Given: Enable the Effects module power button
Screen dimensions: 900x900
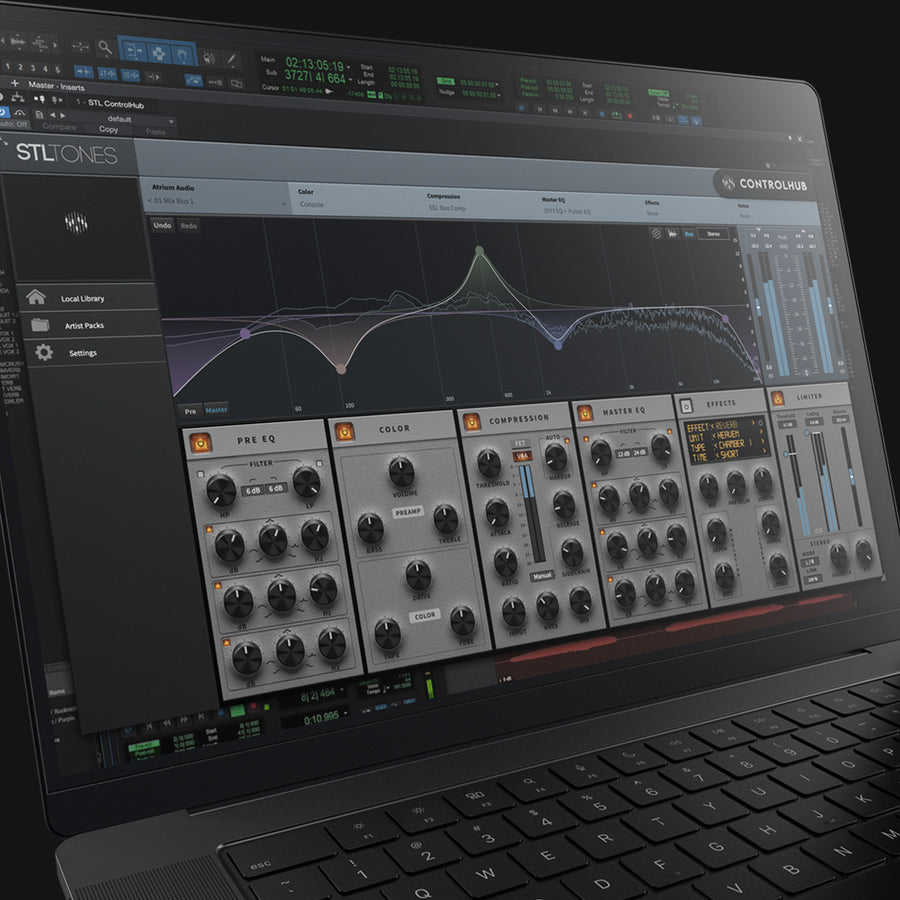Looking at the screenshot, I should (687, 406).
